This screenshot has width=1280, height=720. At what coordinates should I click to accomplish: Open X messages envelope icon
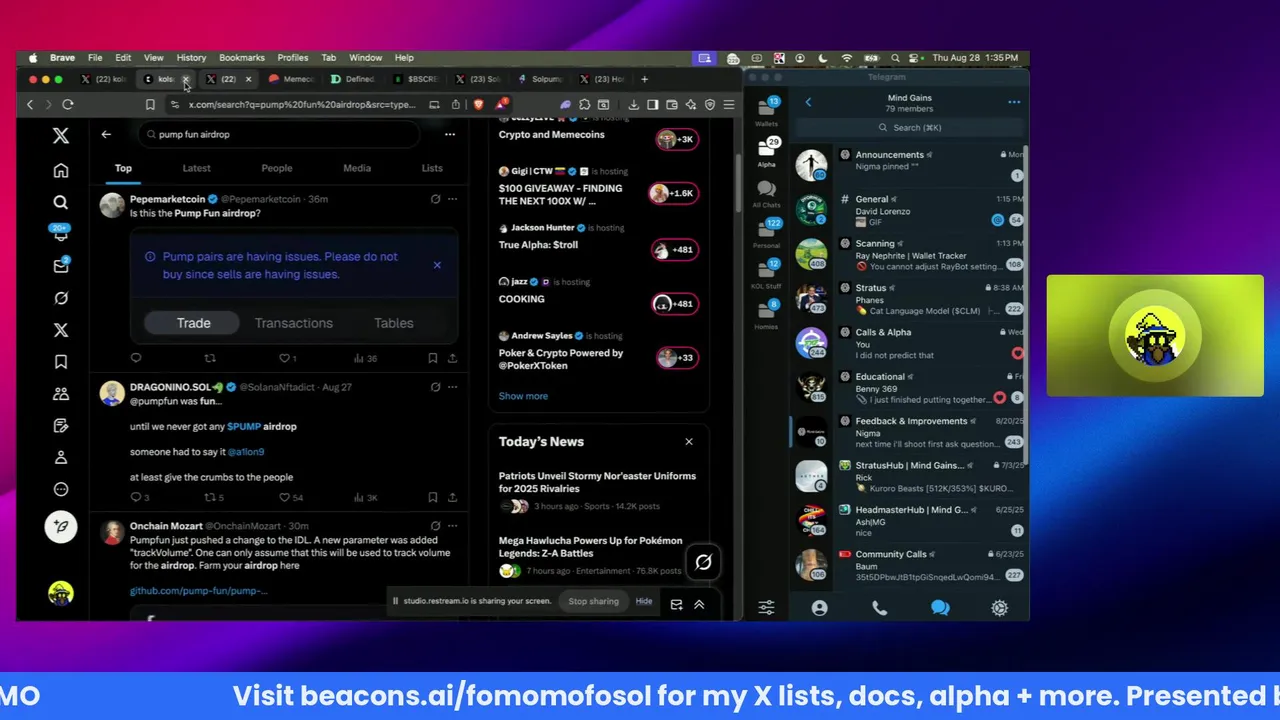click(61, 266)
